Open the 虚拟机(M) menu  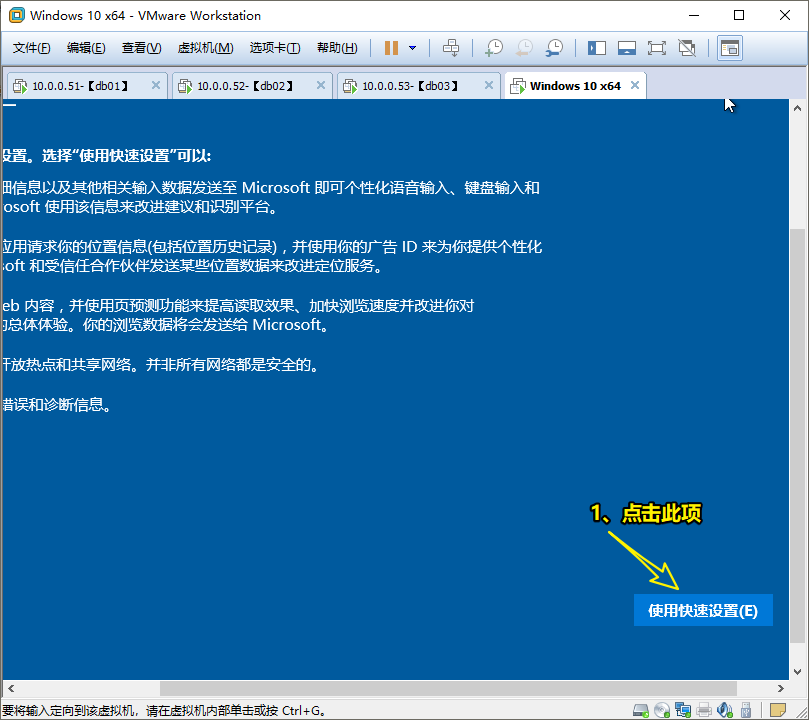pyautogui.click(x=205, y=48)
